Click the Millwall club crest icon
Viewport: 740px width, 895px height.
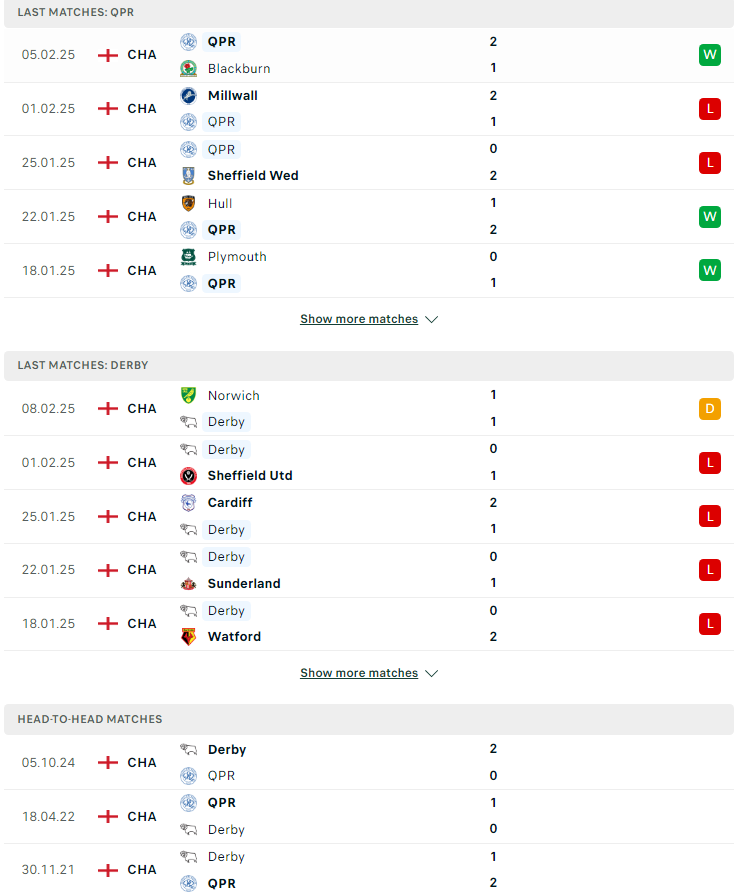[188, 95]
